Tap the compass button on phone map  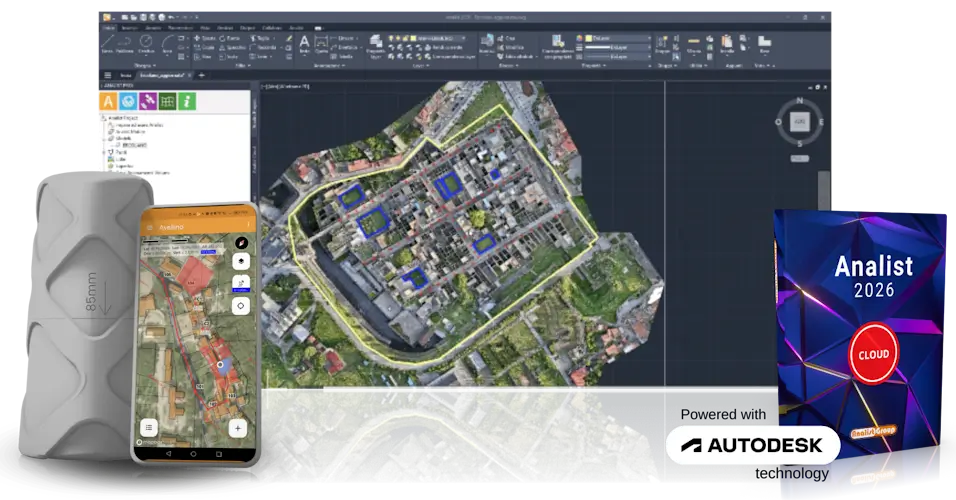[241, 243]
